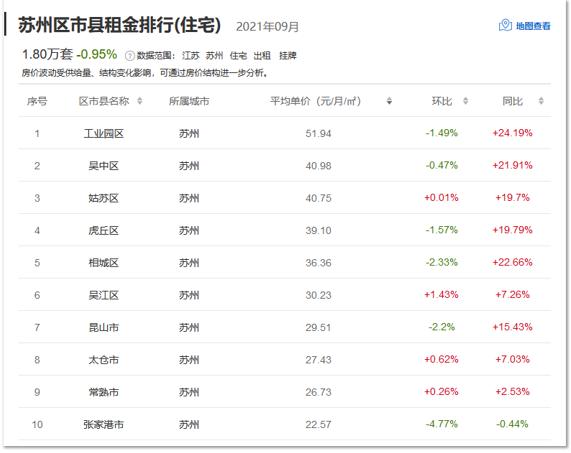The width and height of the screenshot is (571, 453).
Task: Click 同比 value +22.66%
Action: pos(512,262)
